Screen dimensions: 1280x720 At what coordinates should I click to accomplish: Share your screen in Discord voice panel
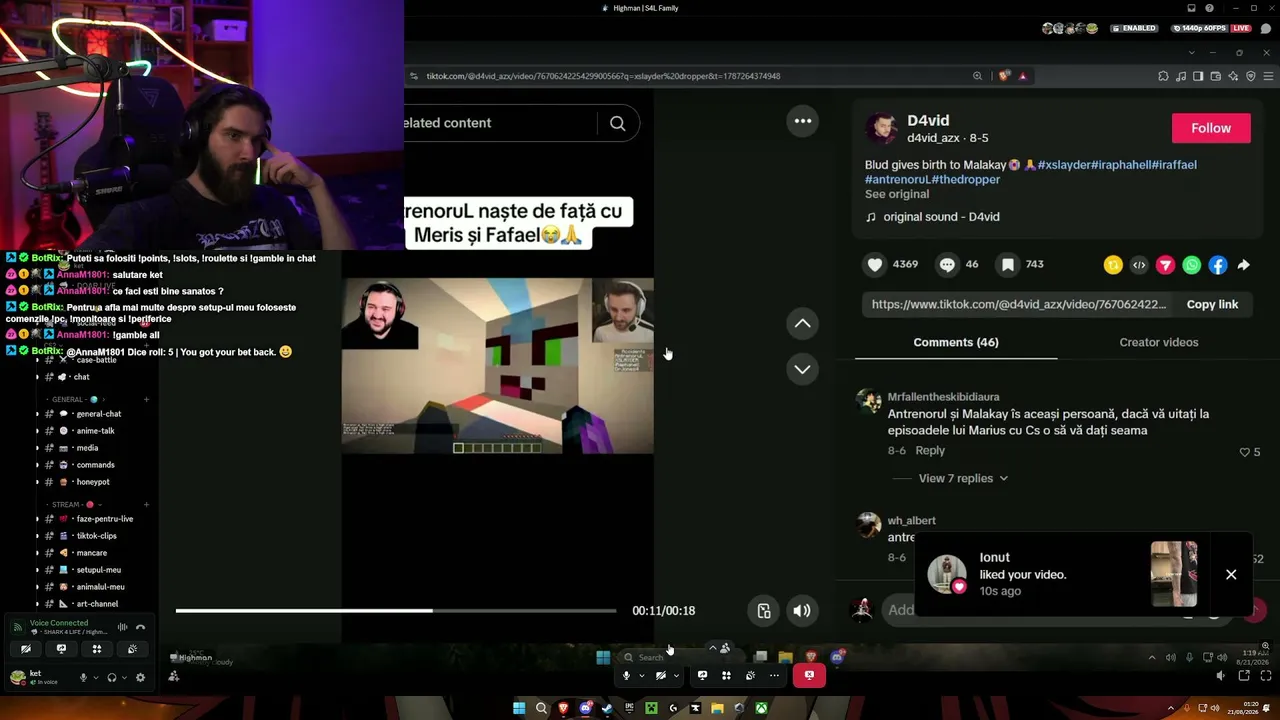pos(61,649)
